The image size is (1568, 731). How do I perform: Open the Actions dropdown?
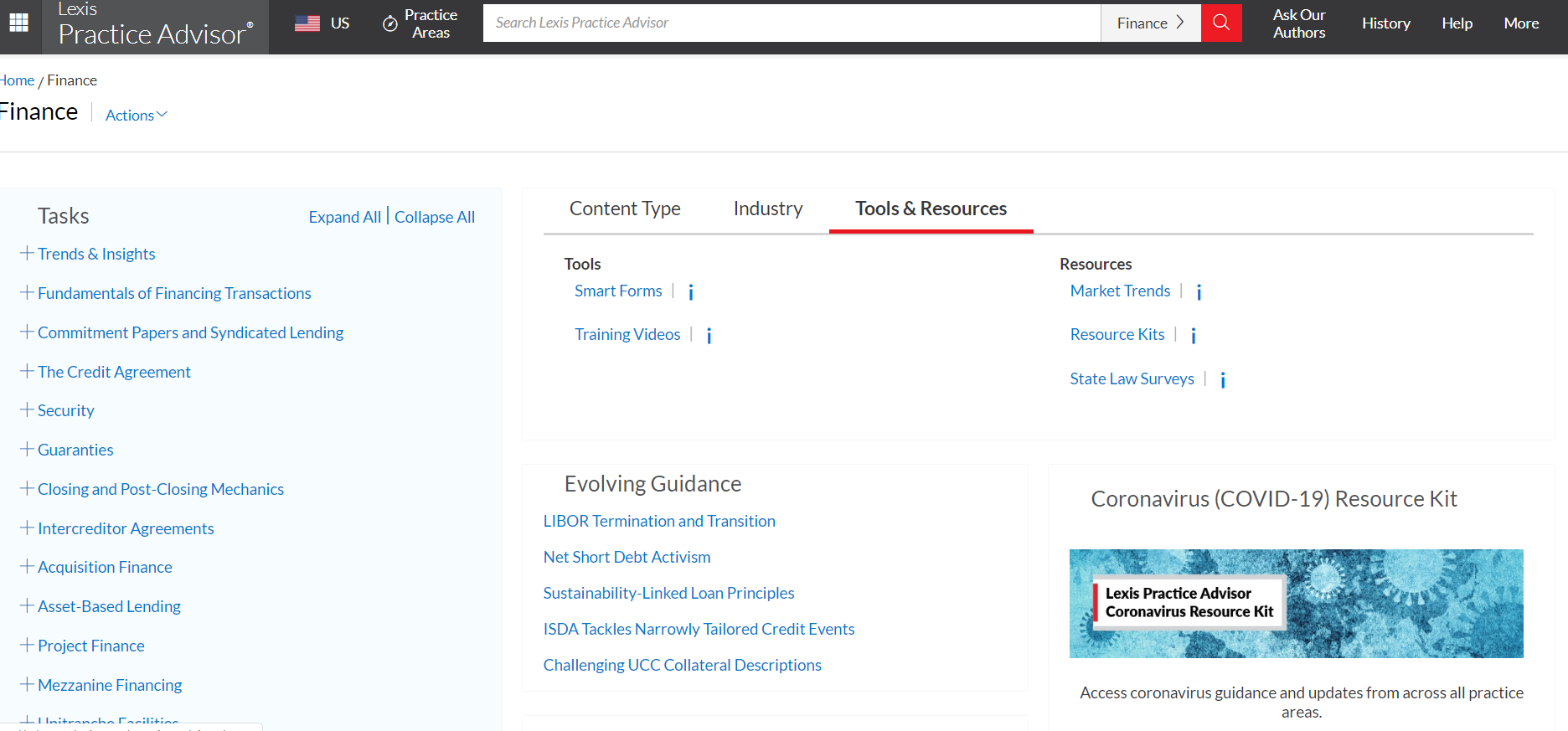tap(137, 115)
